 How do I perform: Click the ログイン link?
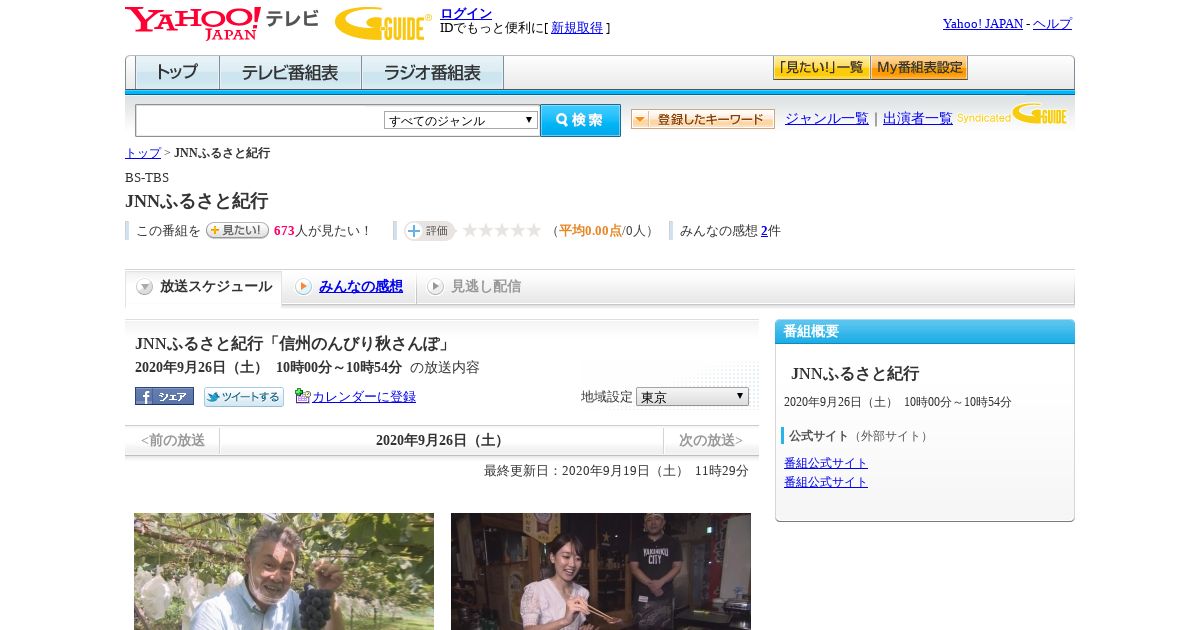466,13
